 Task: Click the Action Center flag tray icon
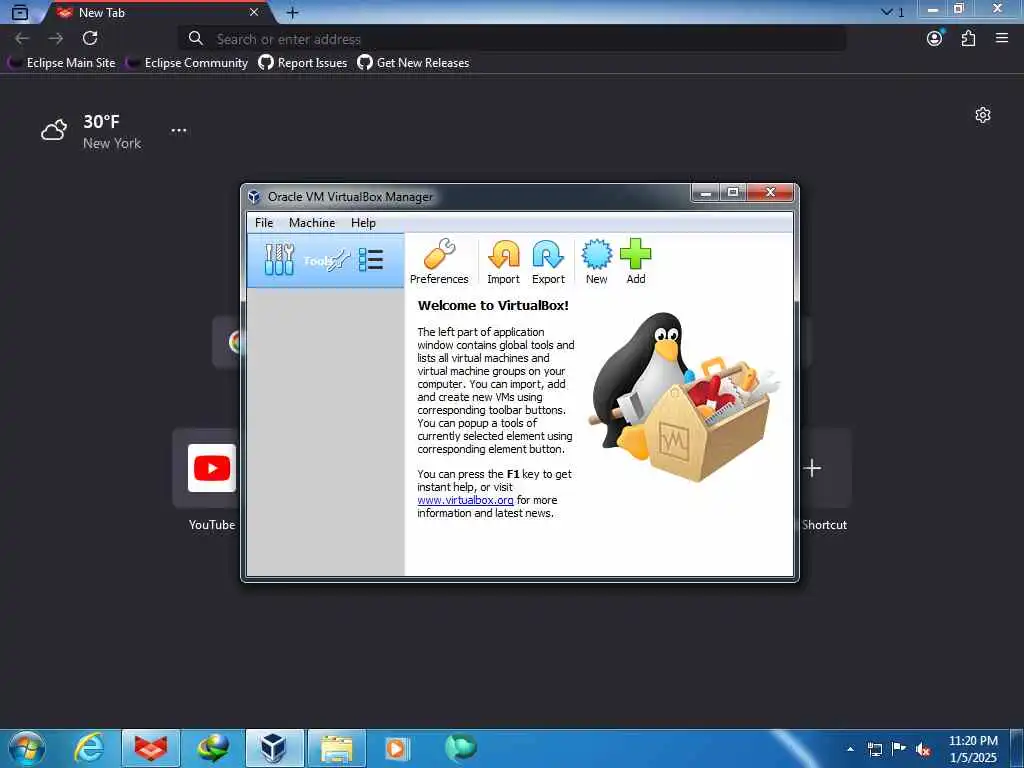point(899,750)
